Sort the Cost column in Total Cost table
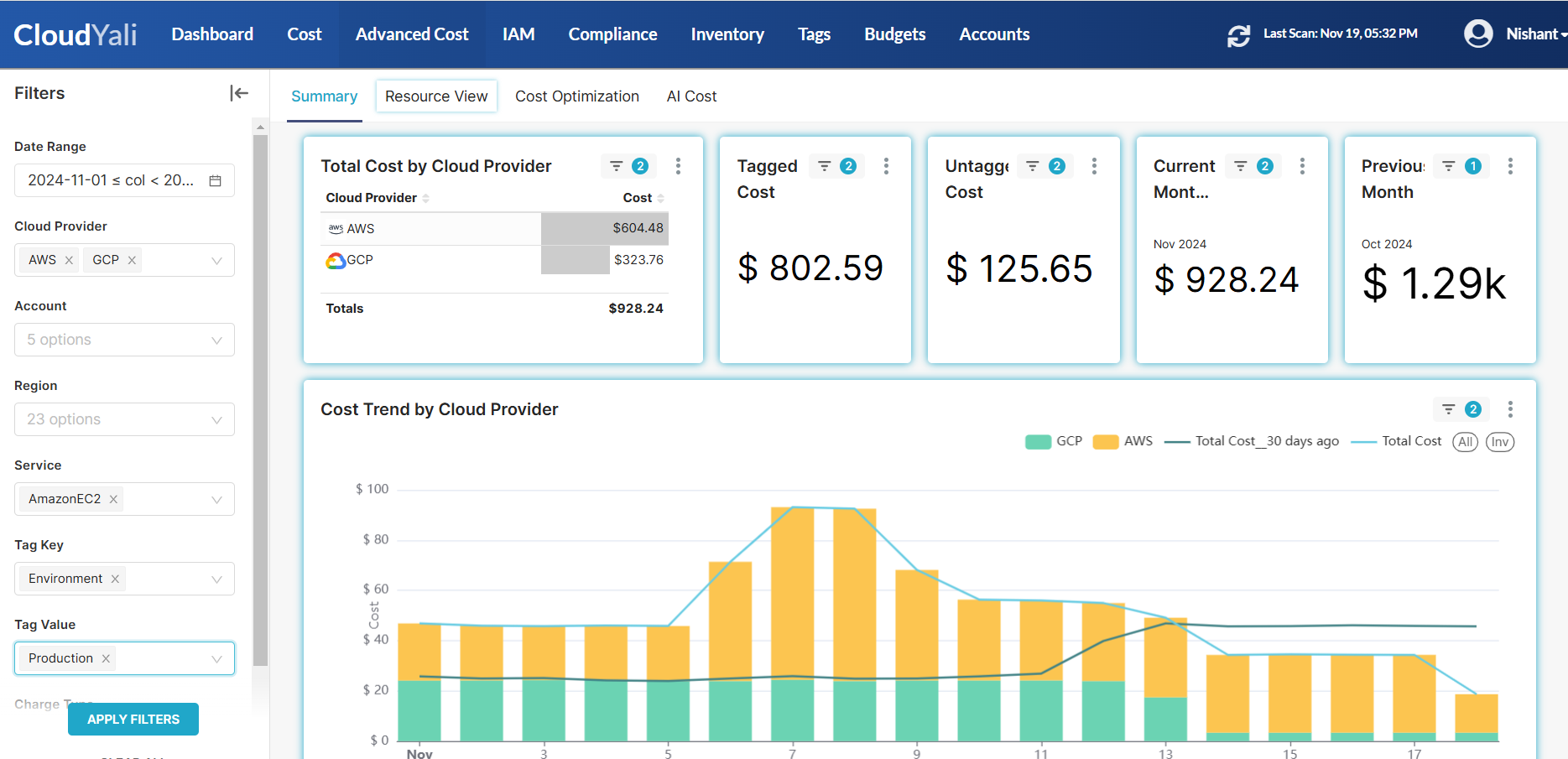This screenshot has width=1568, height=759. (x=659, y=197)
